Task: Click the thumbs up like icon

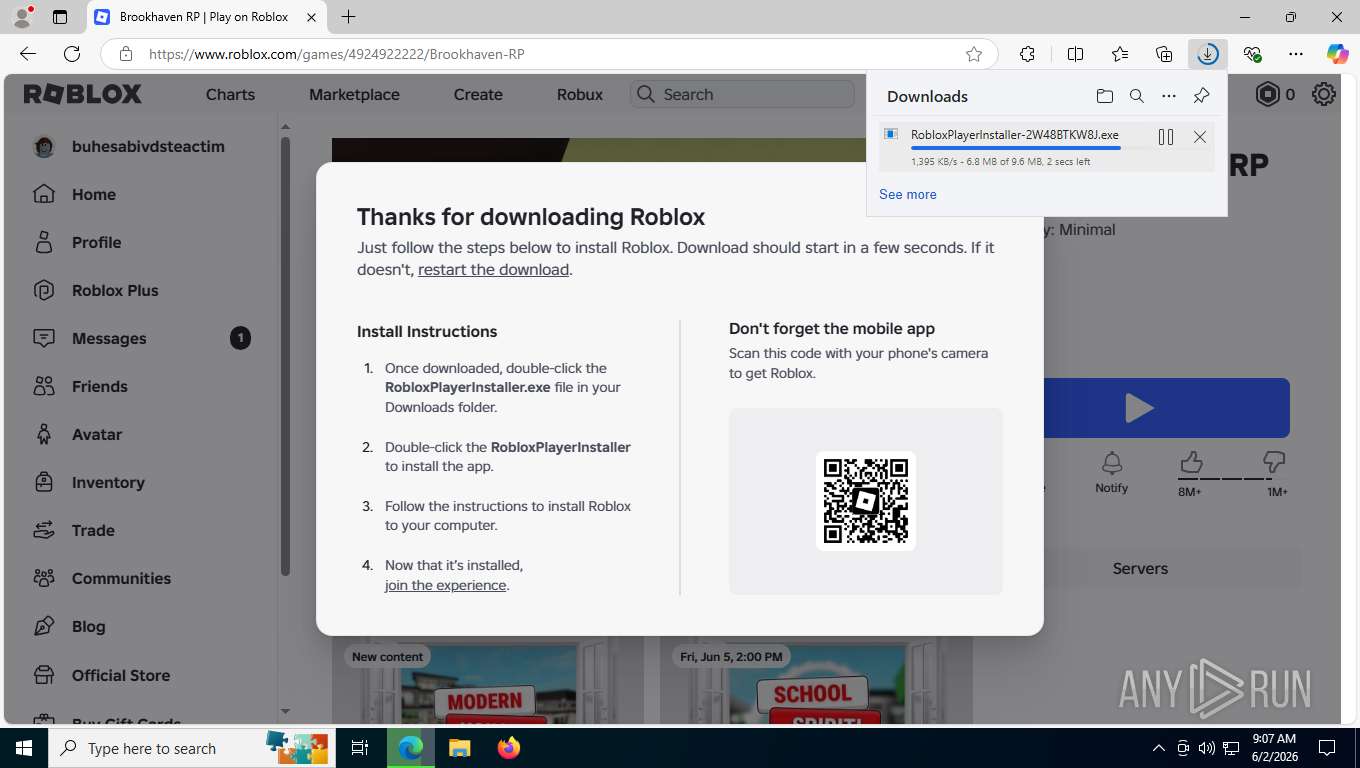Action: click(x=1190, y=461)
